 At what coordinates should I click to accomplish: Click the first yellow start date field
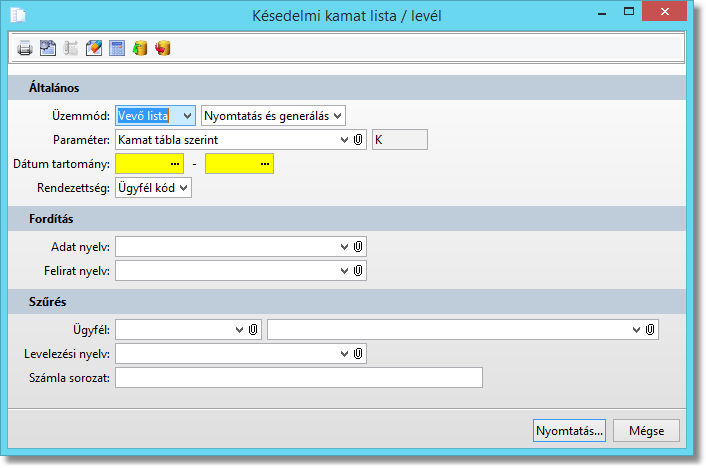pos(149,164)
